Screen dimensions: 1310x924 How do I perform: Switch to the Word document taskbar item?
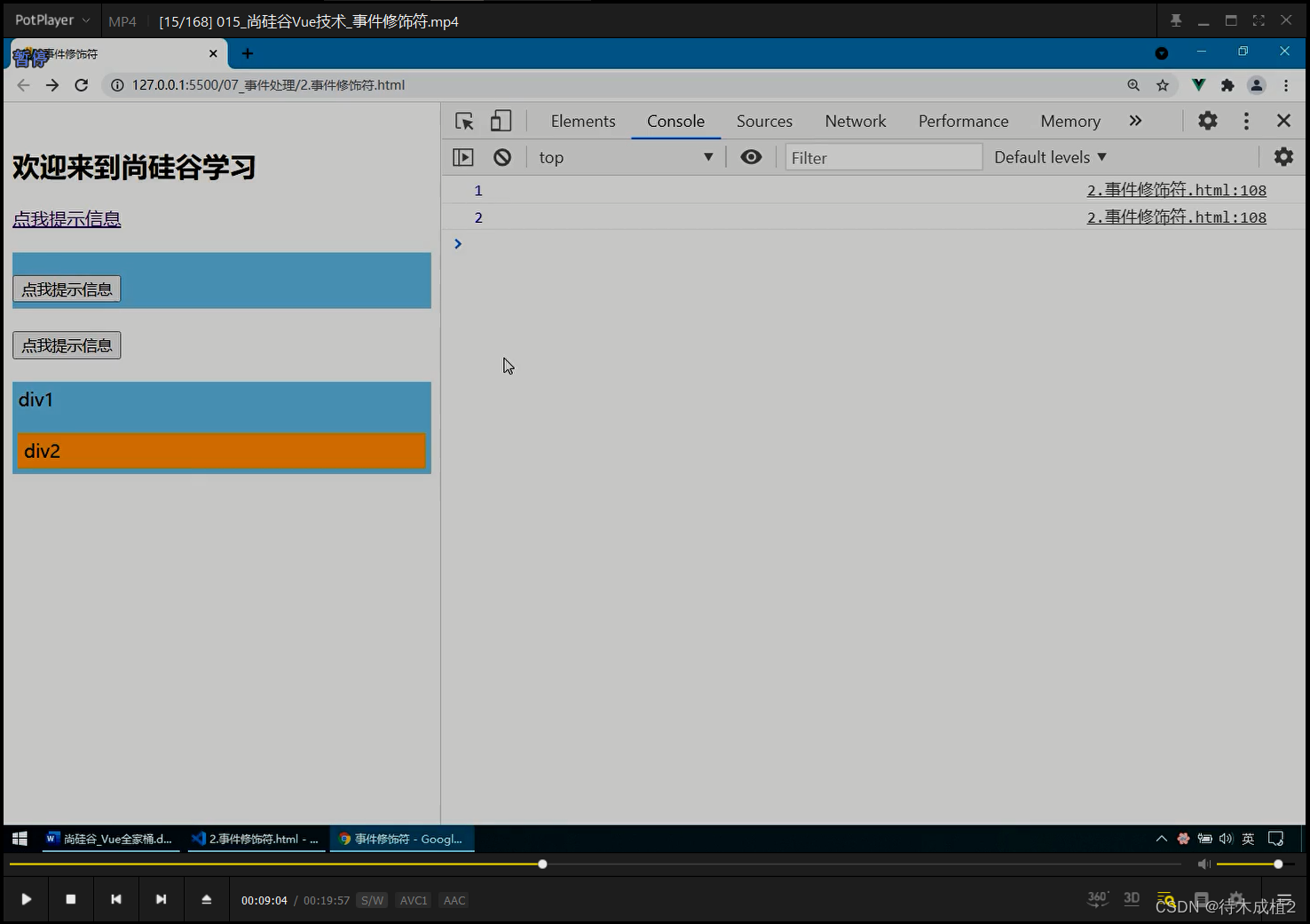click(x=110, y=839)
